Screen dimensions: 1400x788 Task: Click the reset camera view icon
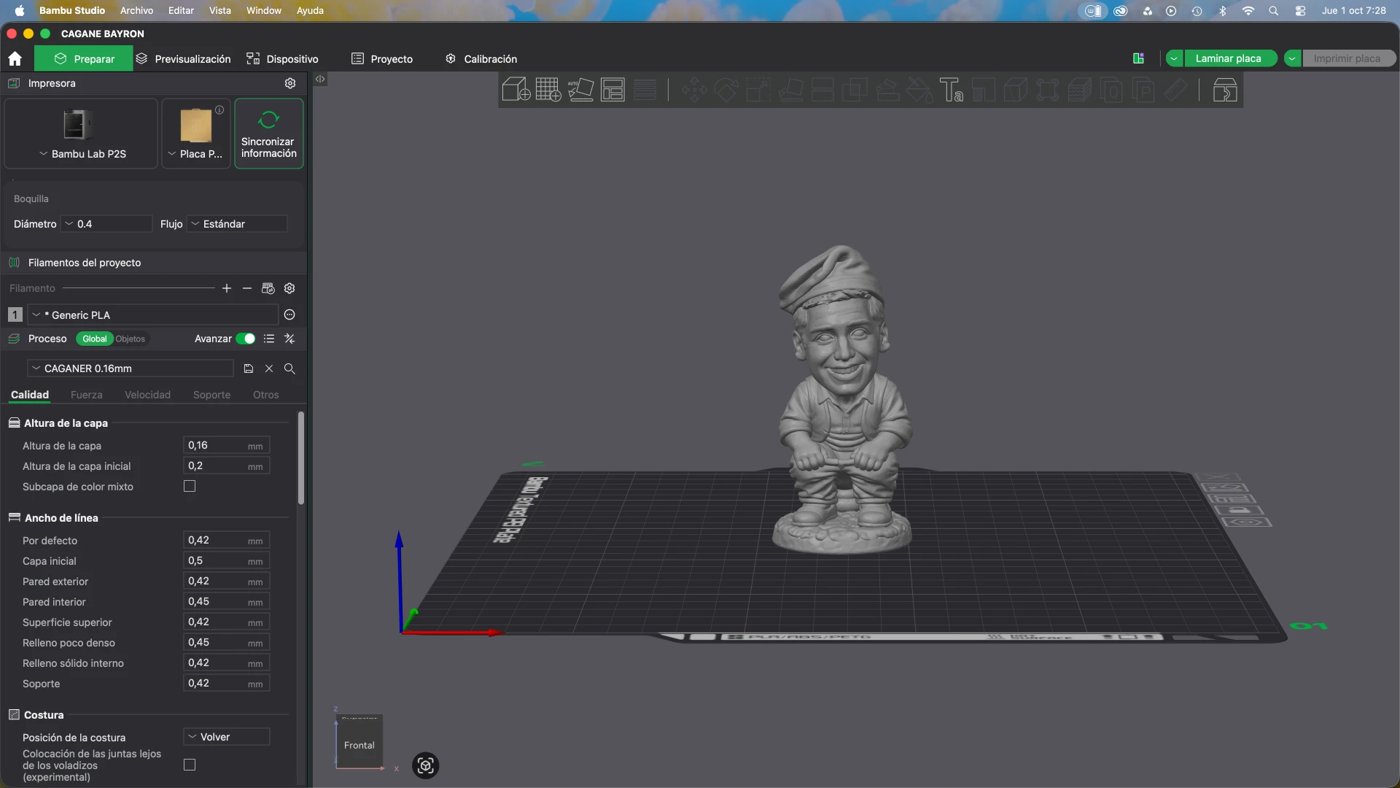pyautogui.click(x=425, y=766)
